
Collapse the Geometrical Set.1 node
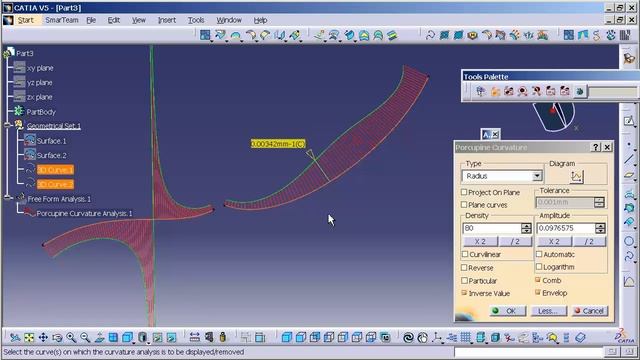pos(8,125)
